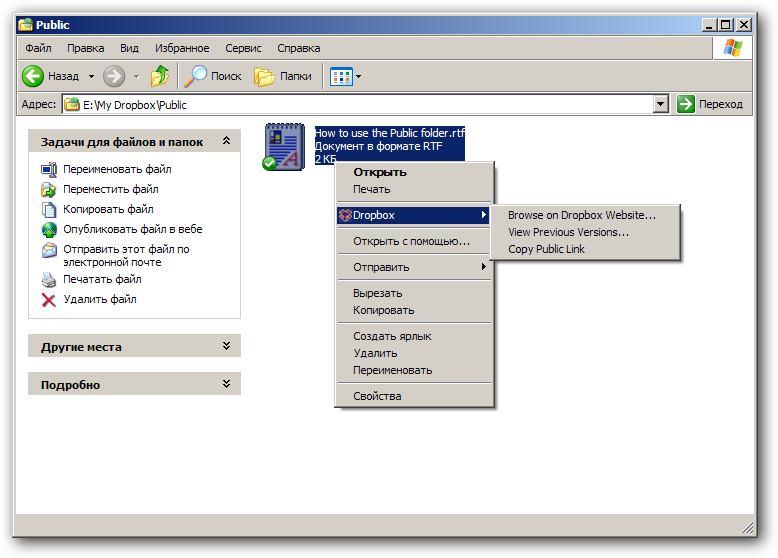Click the Rename file (Переименовать файл) icon
The width and height of the screenshot is (778, 558).
coord(49,170)
